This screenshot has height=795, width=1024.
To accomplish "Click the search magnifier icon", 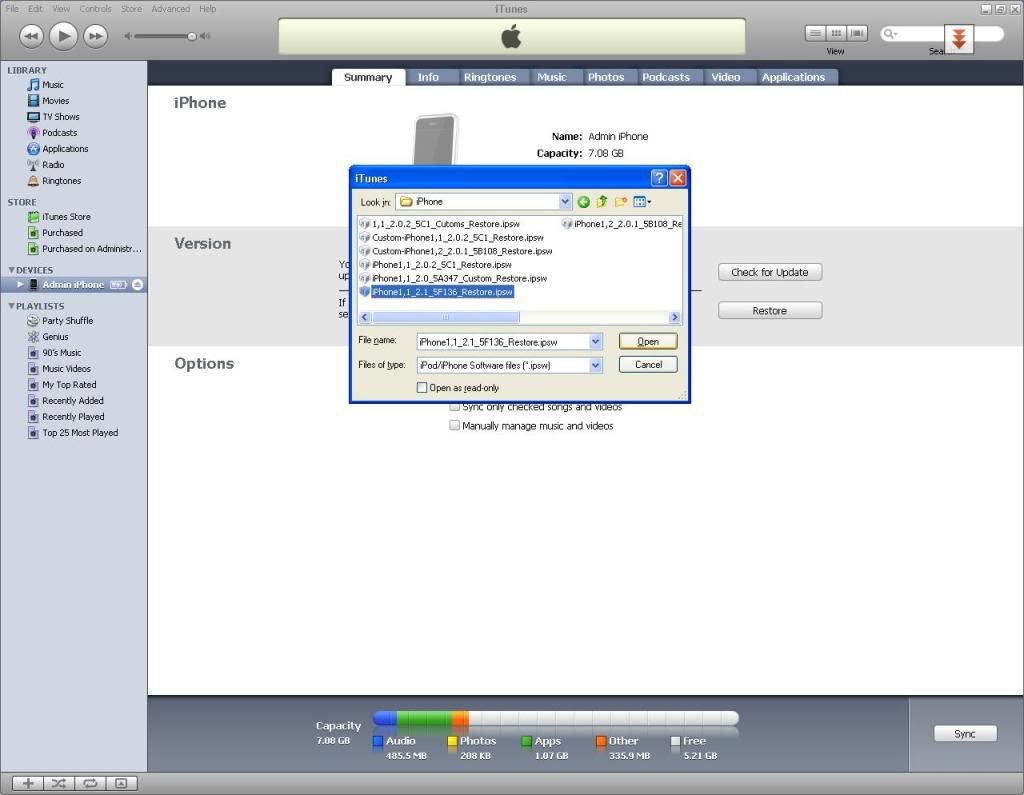I will (x=889, y=34).
